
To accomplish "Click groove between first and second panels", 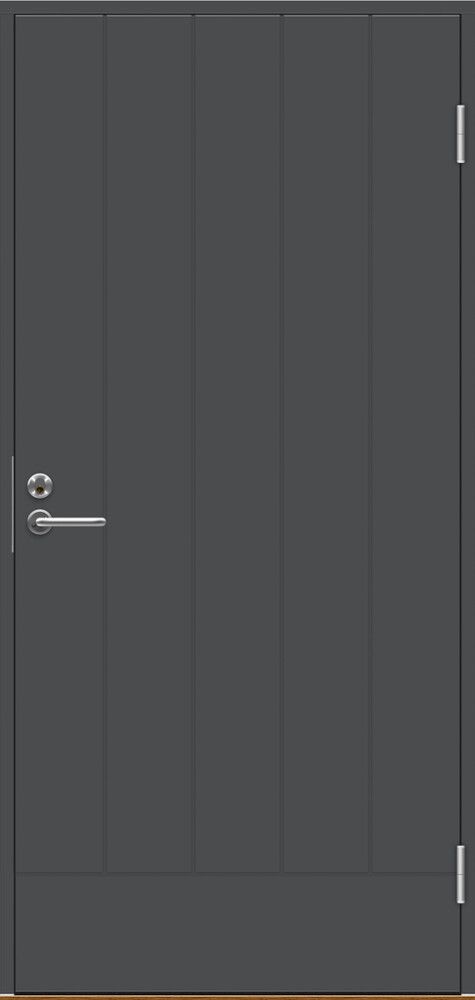I will tap(105, 443).
